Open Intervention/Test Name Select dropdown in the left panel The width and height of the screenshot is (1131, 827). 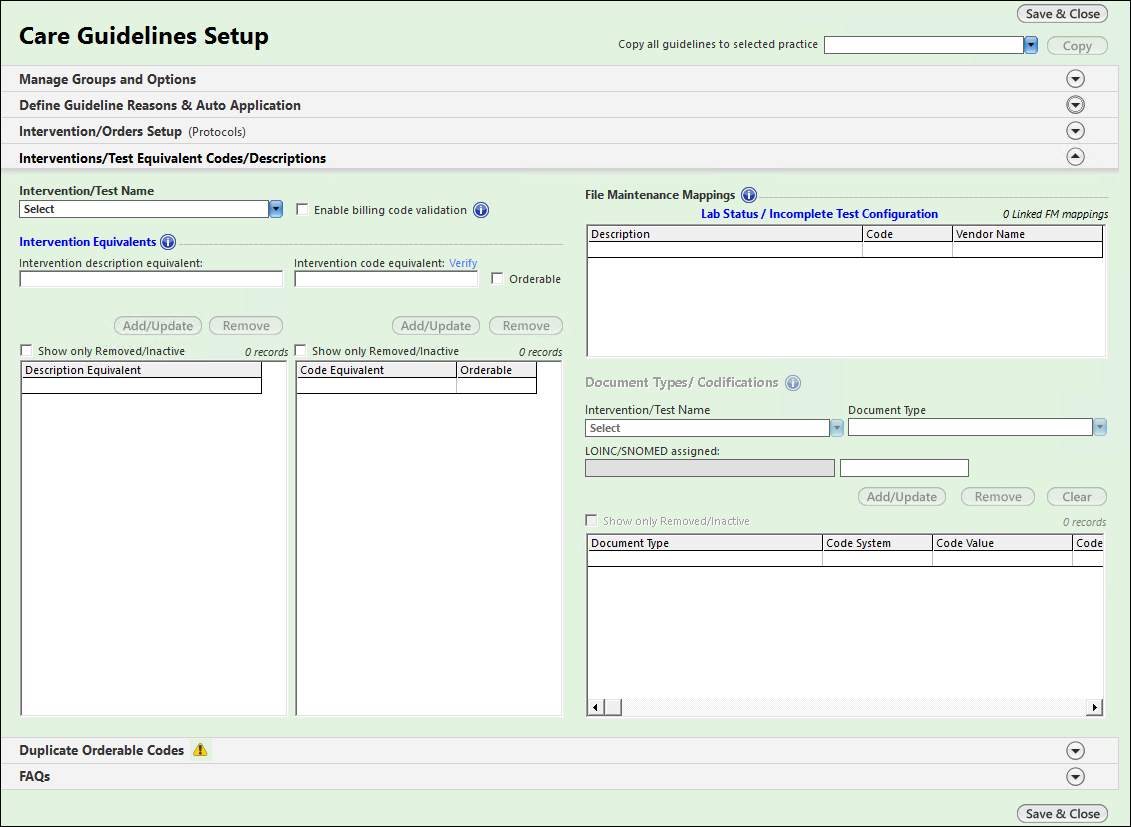[276, 209]
